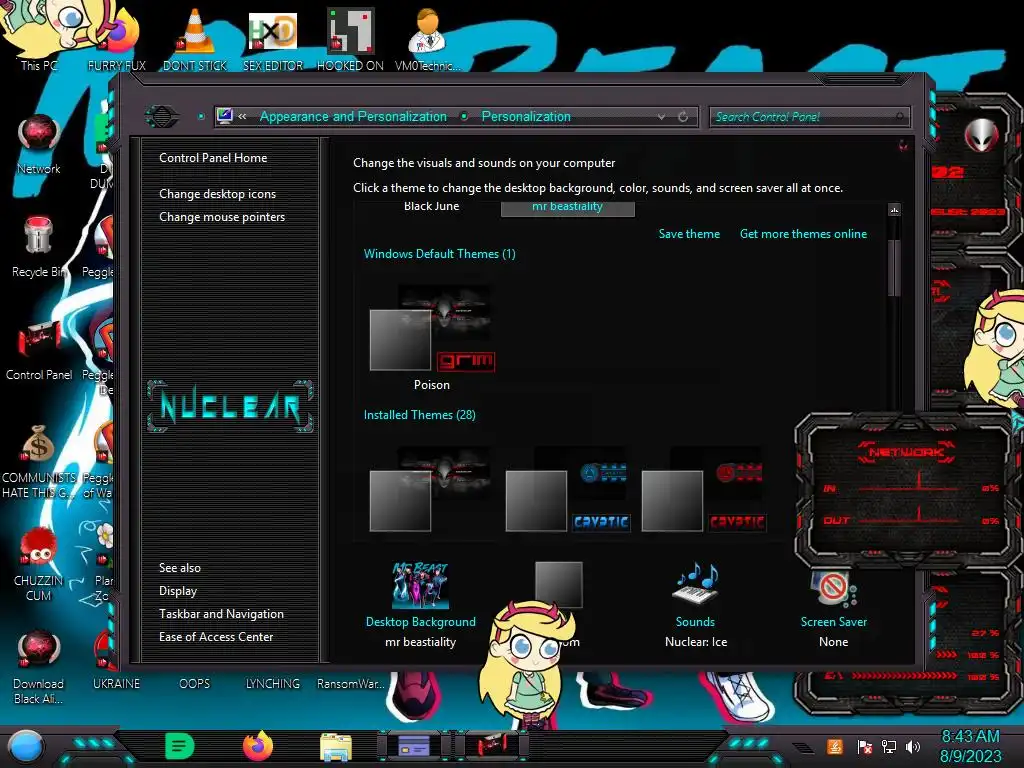The image size is (1024, 768).
Task: Open the UKRAINE desktop shortcut
Action: (x=116, y=683)
